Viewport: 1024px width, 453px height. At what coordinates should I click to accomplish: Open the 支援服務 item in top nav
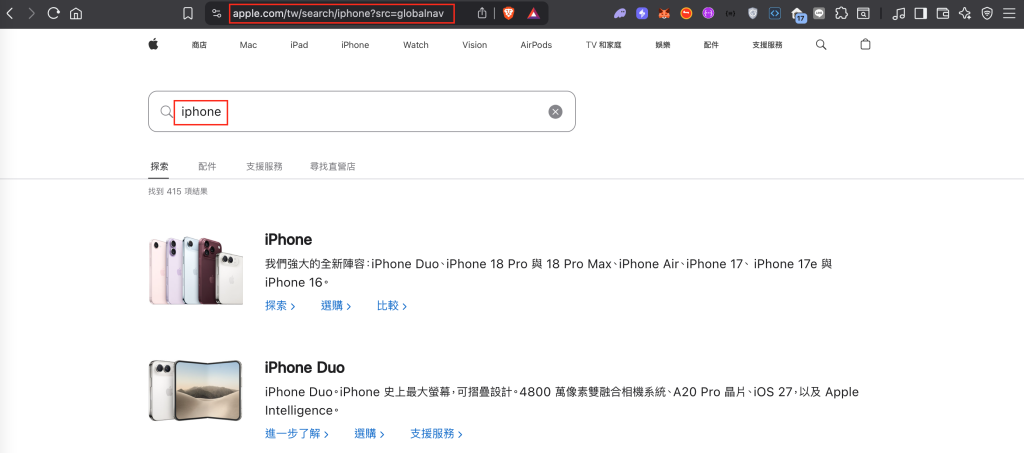tap(767, 45)
